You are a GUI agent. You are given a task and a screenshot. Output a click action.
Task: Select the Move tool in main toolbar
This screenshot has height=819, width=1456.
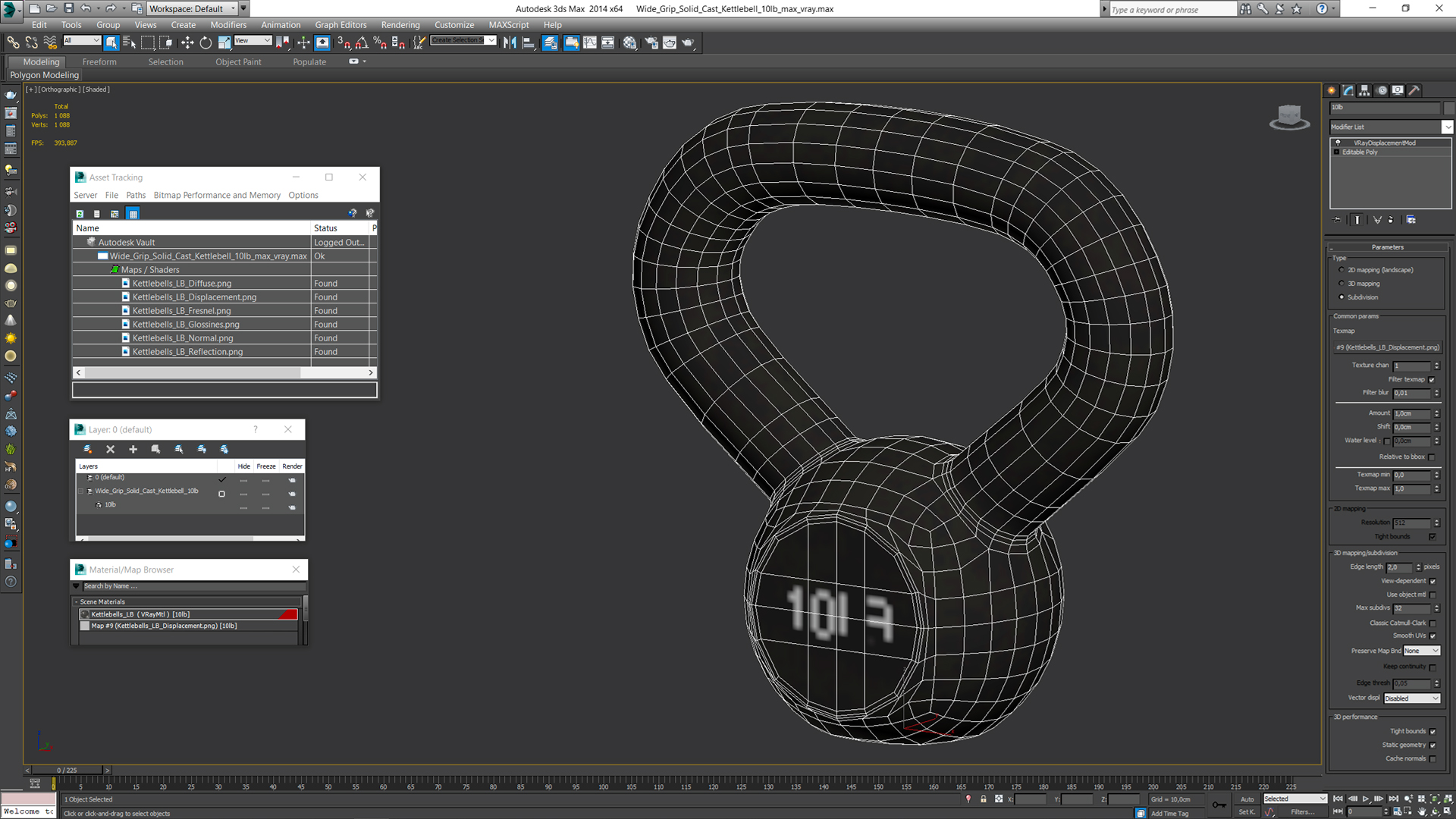pyautogui.click(x=187, y=43)
